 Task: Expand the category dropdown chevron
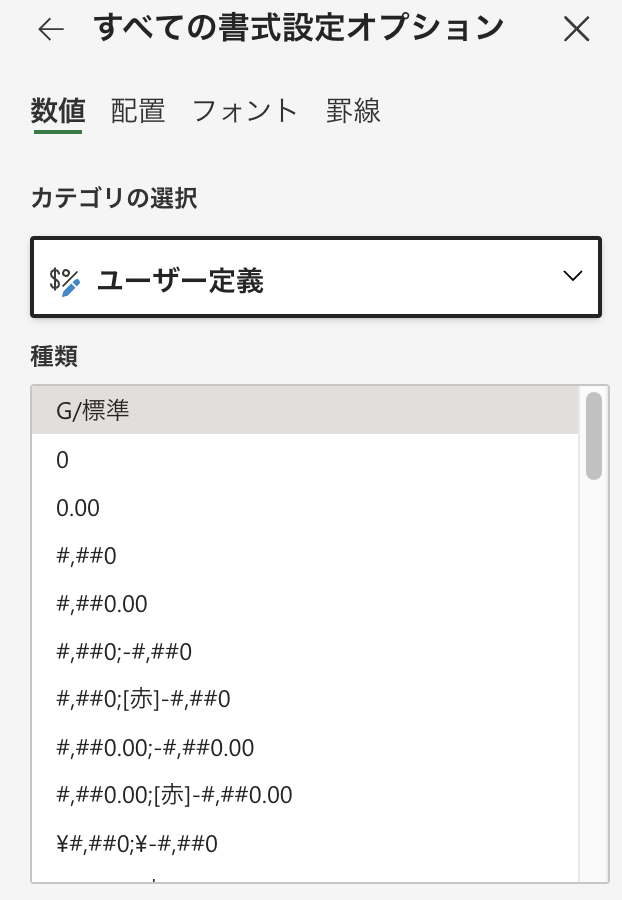[x=572, y=277]
